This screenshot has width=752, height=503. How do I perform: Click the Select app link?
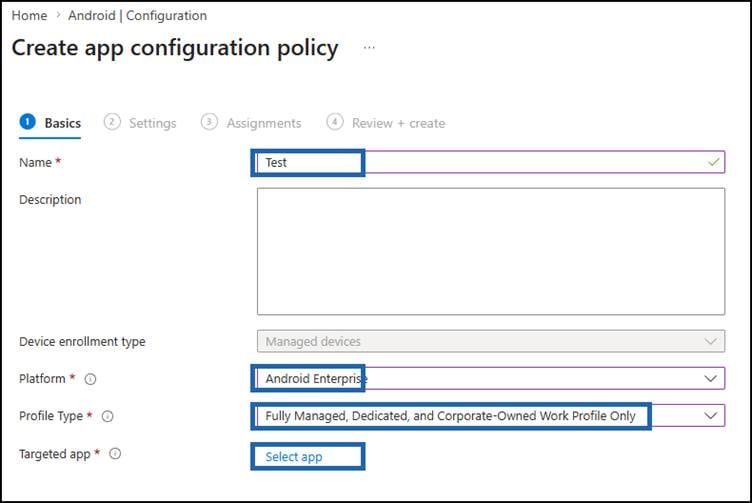click(x=294, y=456)
